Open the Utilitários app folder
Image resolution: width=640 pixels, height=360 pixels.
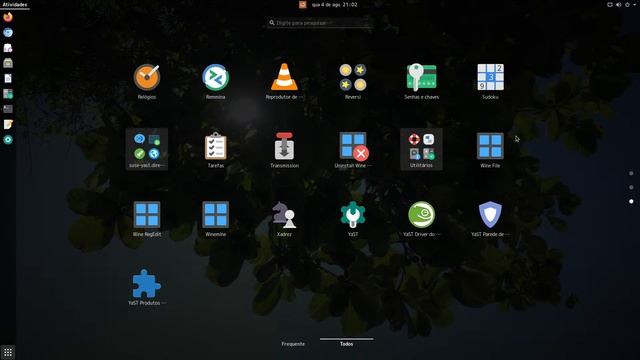click(x=421, y=149)
